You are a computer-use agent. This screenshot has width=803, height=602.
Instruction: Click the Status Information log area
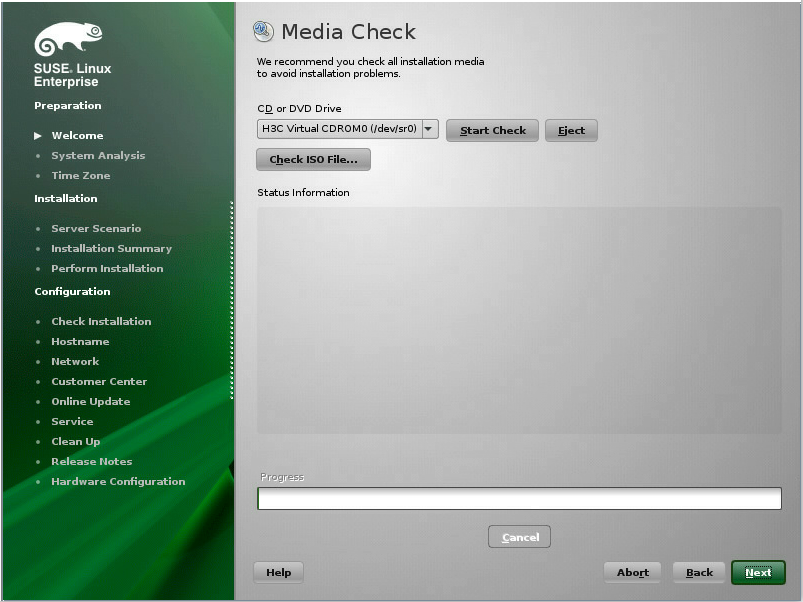click(519, 320)
